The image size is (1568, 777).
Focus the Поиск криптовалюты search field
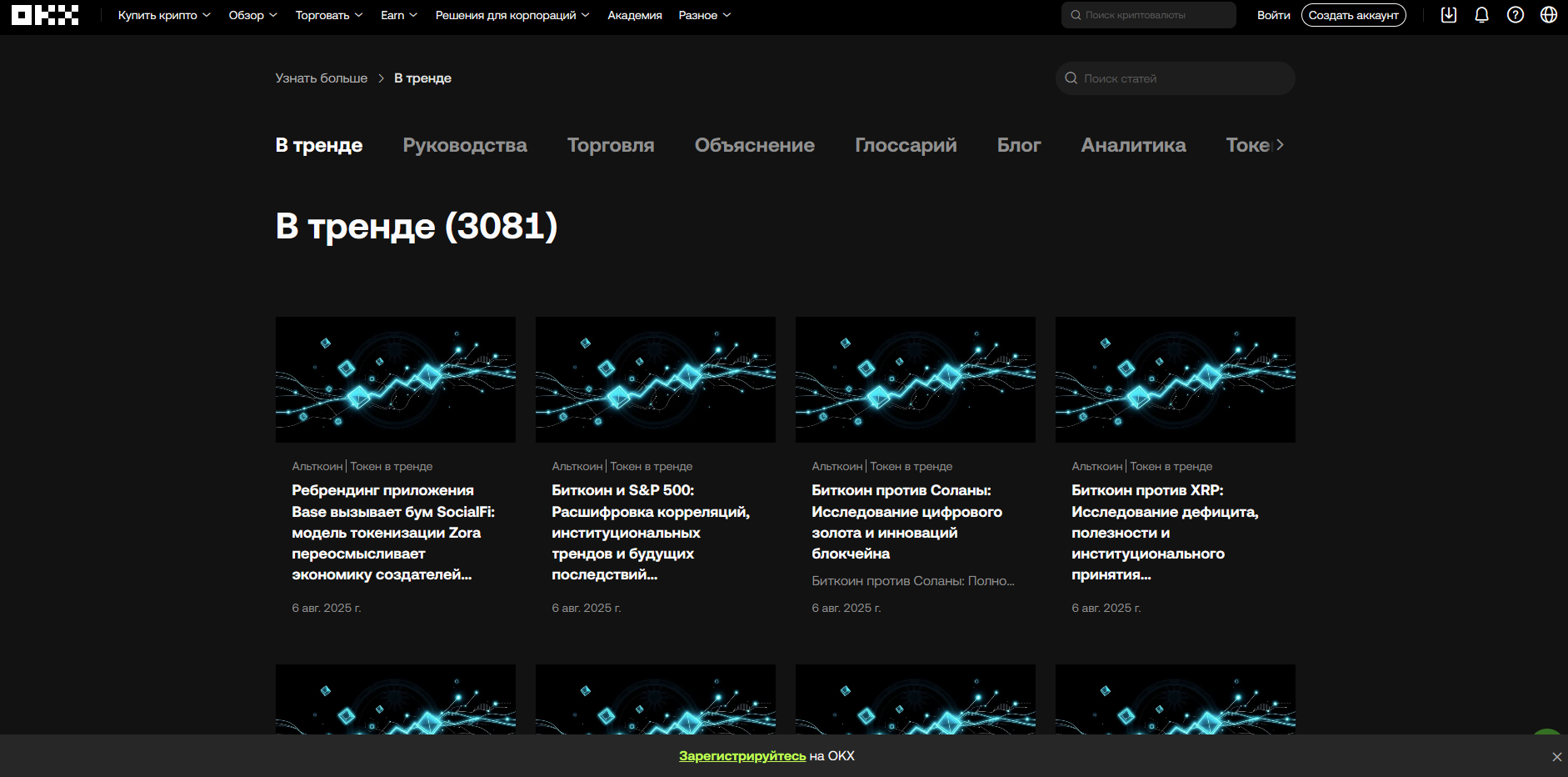click(x=1149, y=15)
